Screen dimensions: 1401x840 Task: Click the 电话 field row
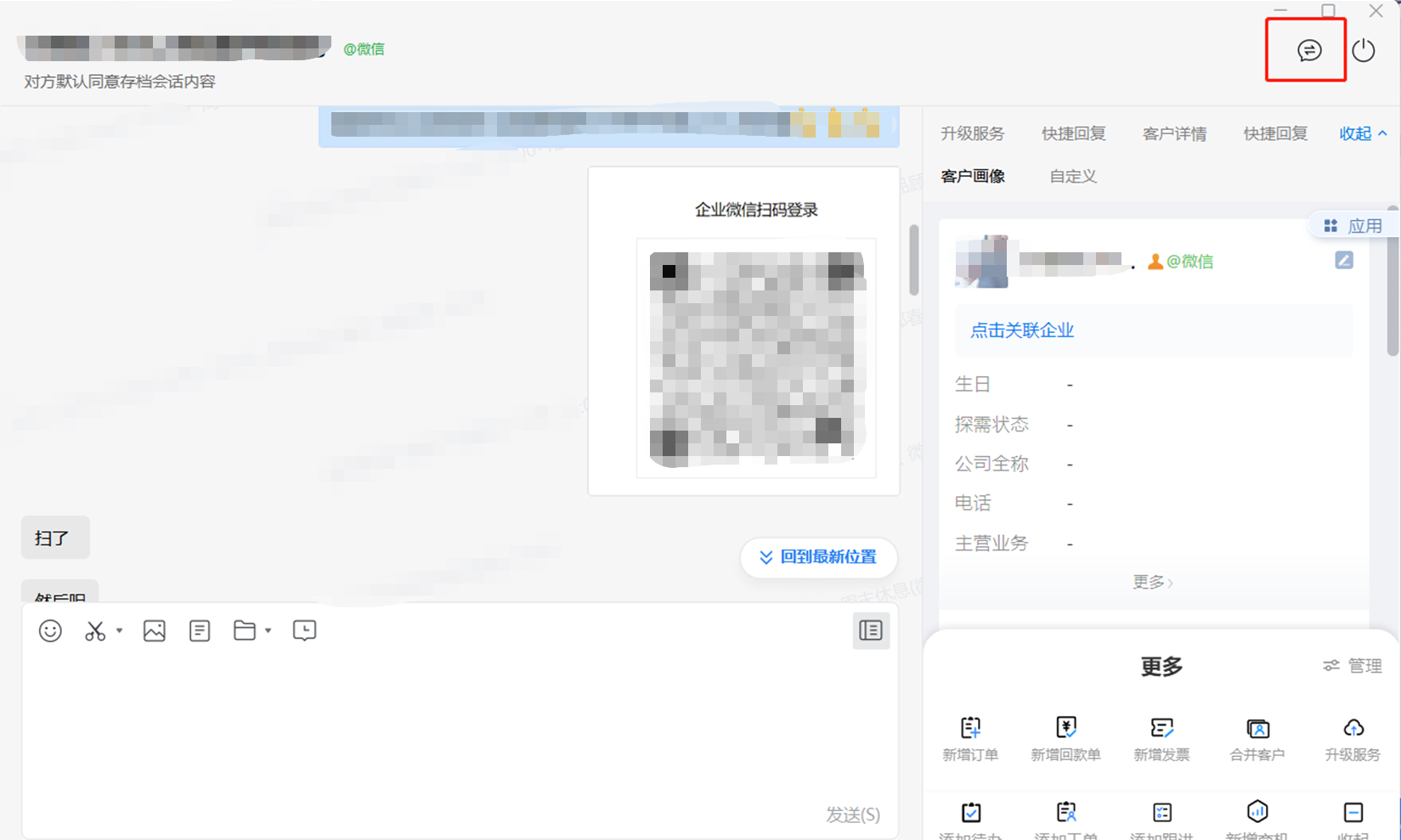point(1154,503)
